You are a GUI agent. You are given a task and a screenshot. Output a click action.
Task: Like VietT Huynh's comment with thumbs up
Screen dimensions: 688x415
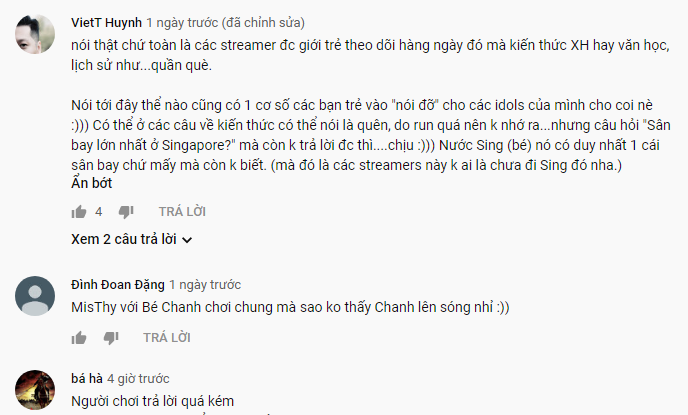coord(79,212)
